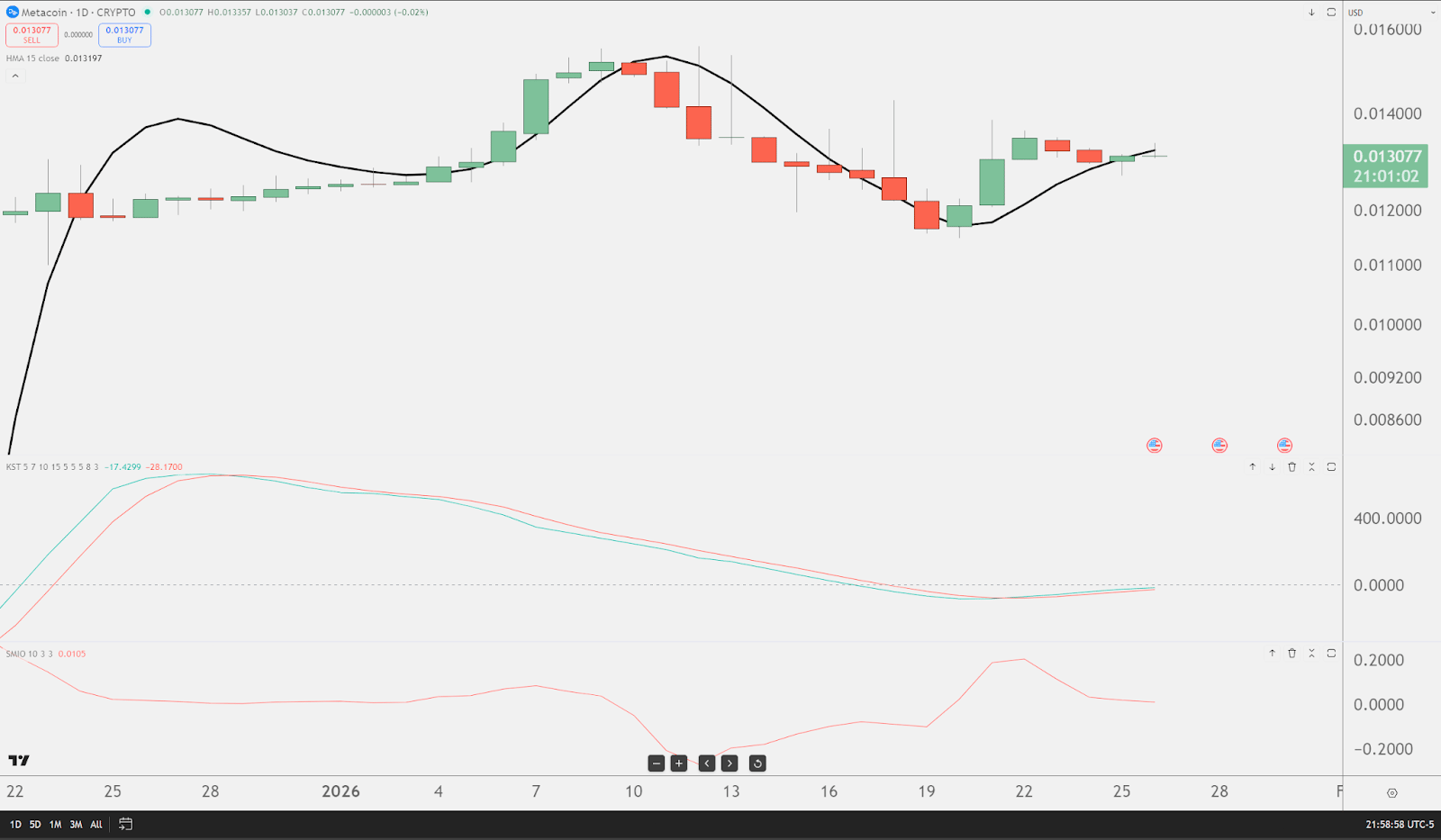1441x840 pixels.
Task: Click the SMIO value 0.0105
Action: (x=72, y=654)
